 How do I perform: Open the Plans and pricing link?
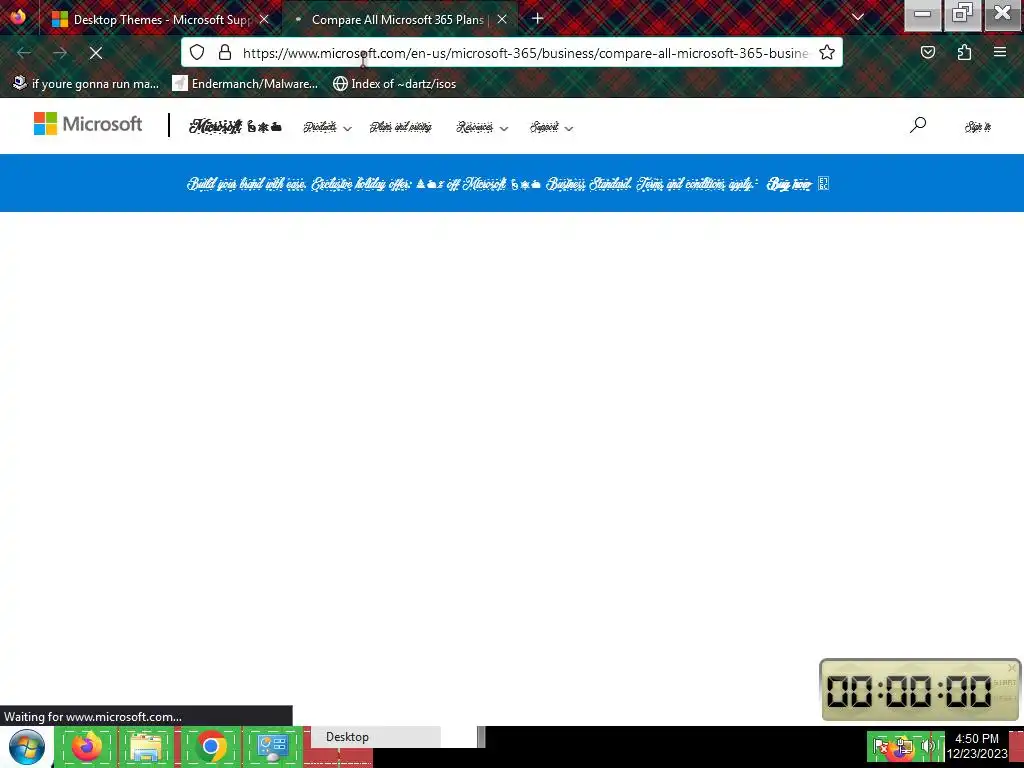[401, 127]
